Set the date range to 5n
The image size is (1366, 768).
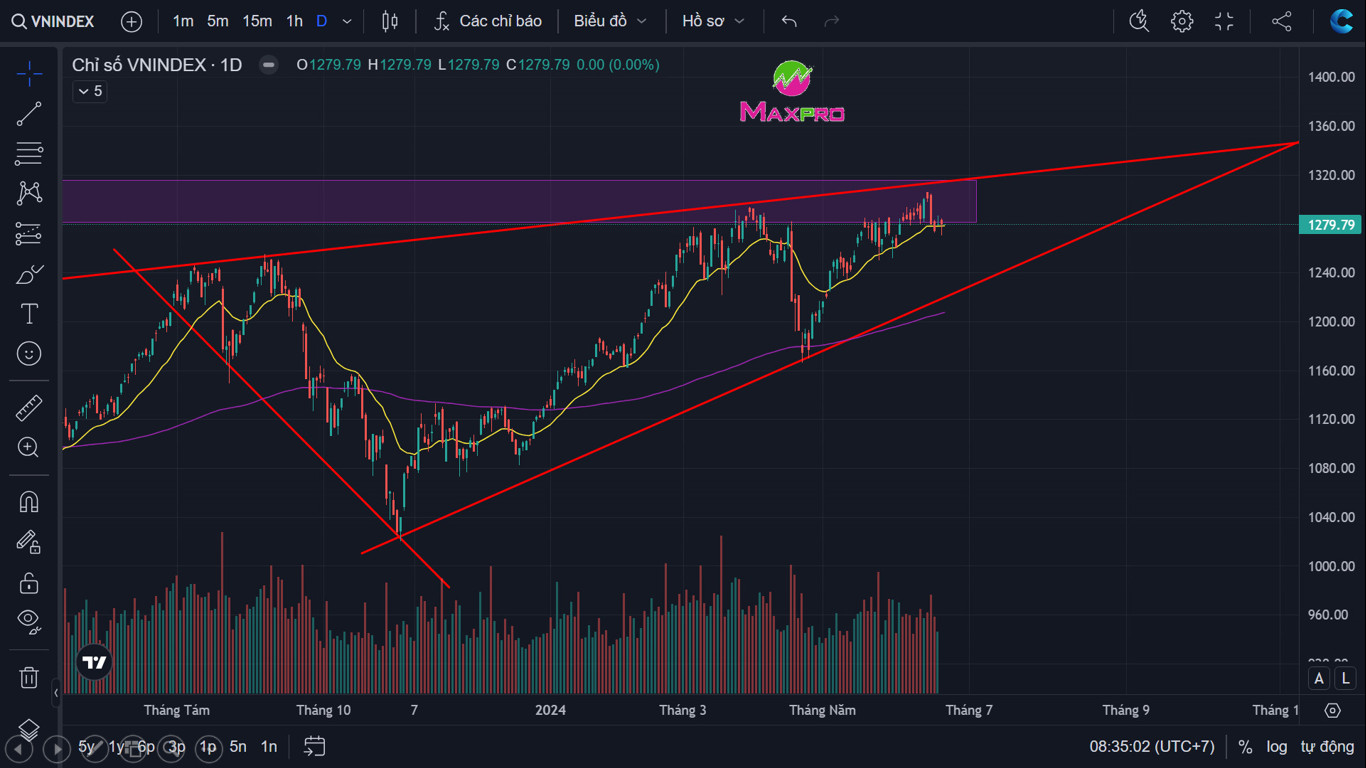coord(238,746)
